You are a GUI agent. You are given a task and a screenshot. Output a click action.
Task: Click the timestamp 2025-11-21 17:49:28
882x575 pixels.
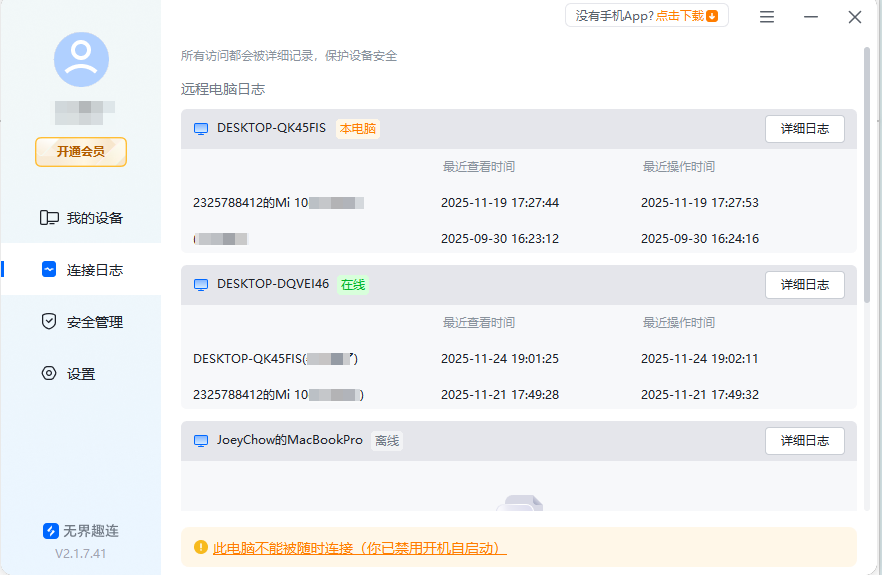500,394
